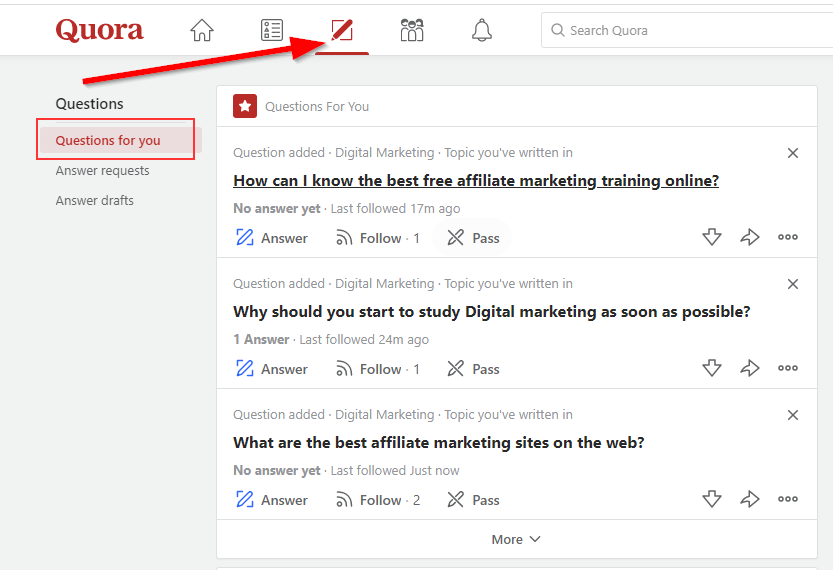833x570 pixels.
Task: Follow the best affiliate marketing sites question
Action: click(x=378, y=500)
